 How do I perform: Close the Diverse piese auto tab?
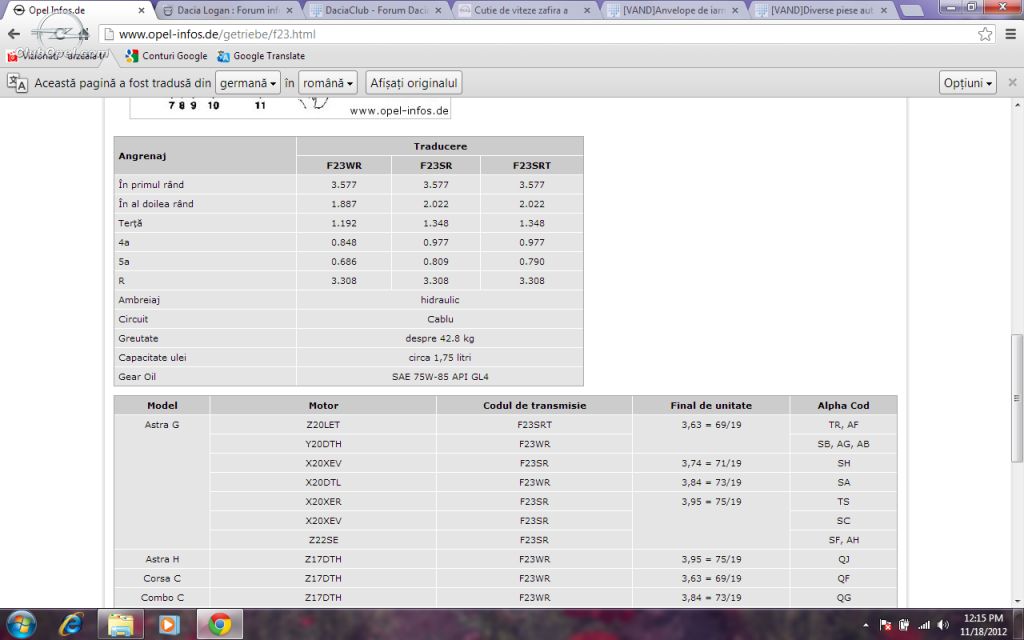pos(884,10)
